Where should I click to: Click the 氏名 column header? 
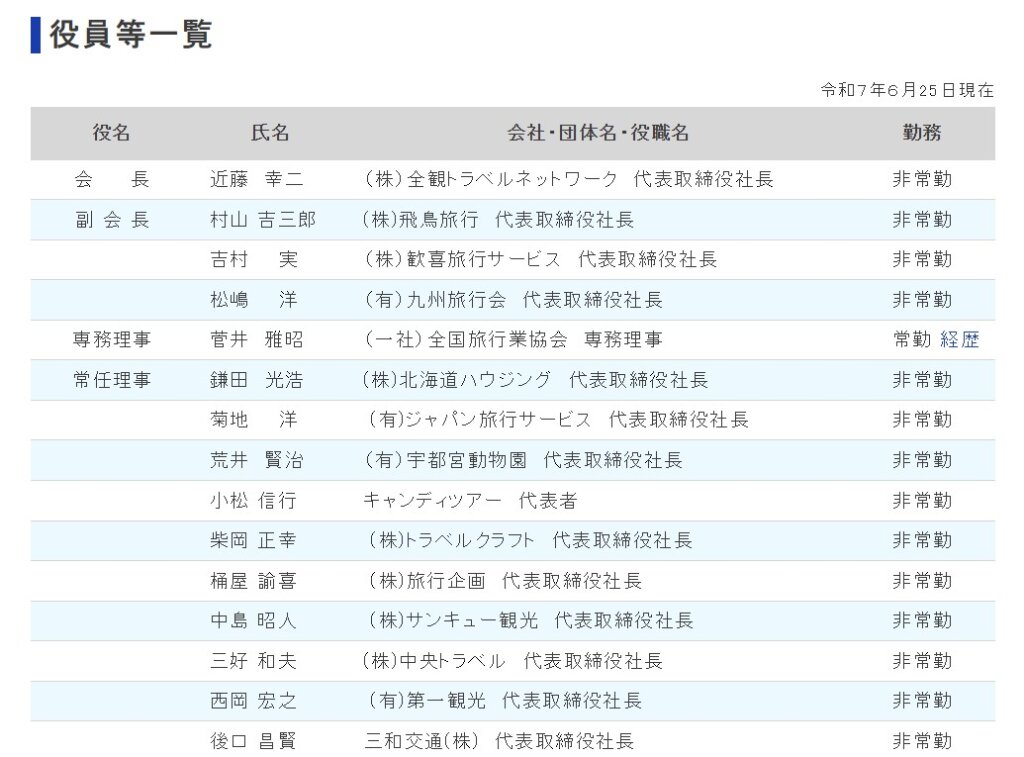pyautogui.click(x=270, y=133)
